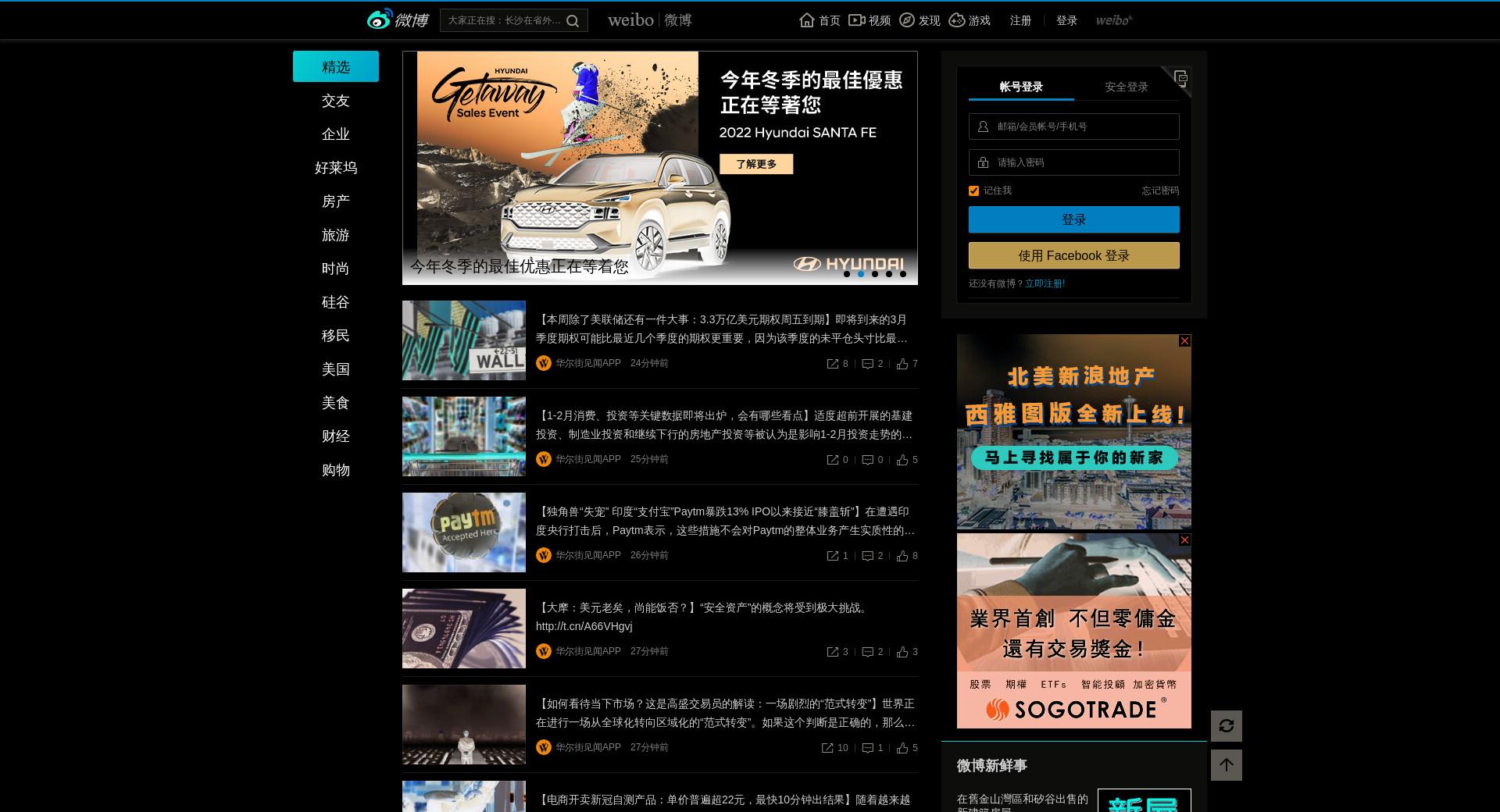Viewport: 1500px width, 812px height.
Task: Open 首页 home in top navigation
Action: tap(820, 20)
